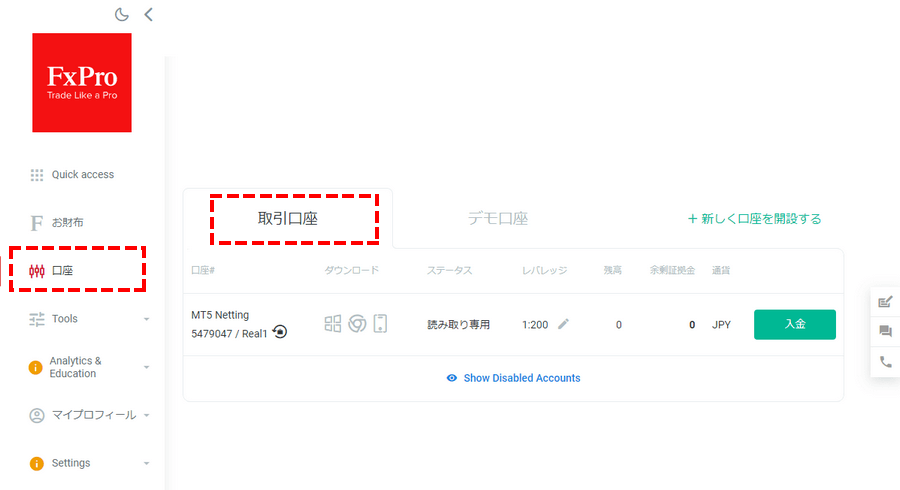
Task: Download the mobile app via phone icon
Action: click(380, 324)
